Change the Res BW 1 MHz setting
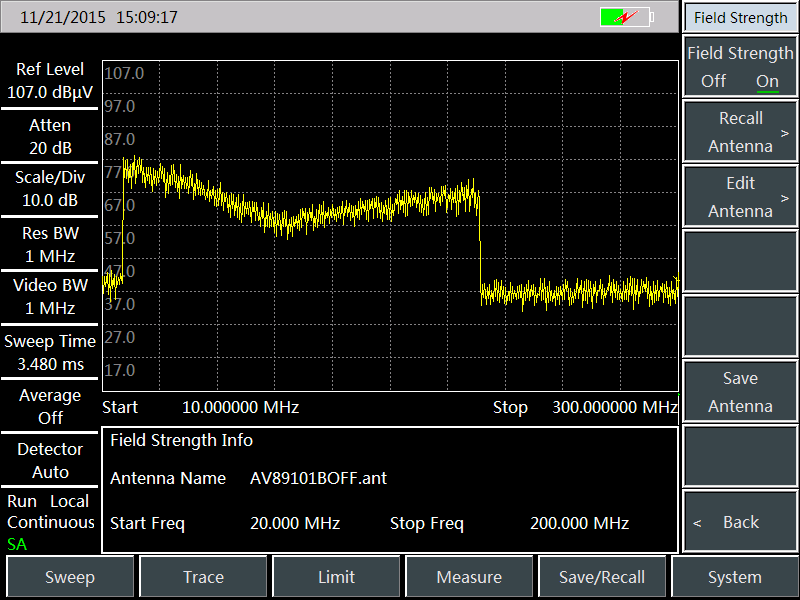 pyautogui.click(x=50, y=245)
